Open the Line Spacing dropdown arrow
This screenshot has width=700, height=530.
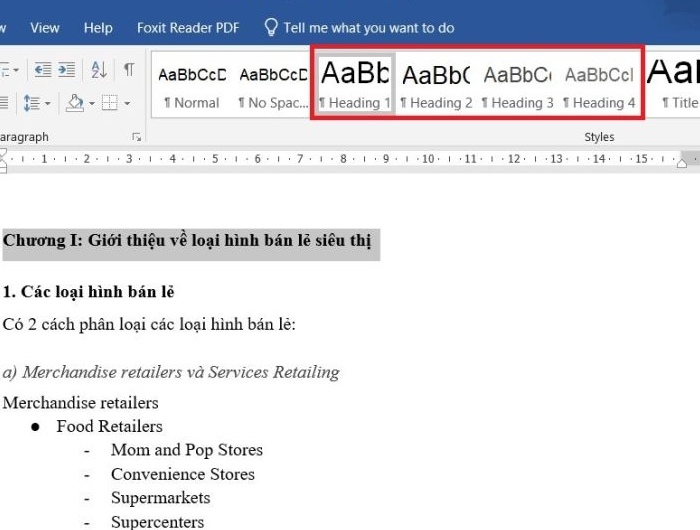[x=46, y=103]
